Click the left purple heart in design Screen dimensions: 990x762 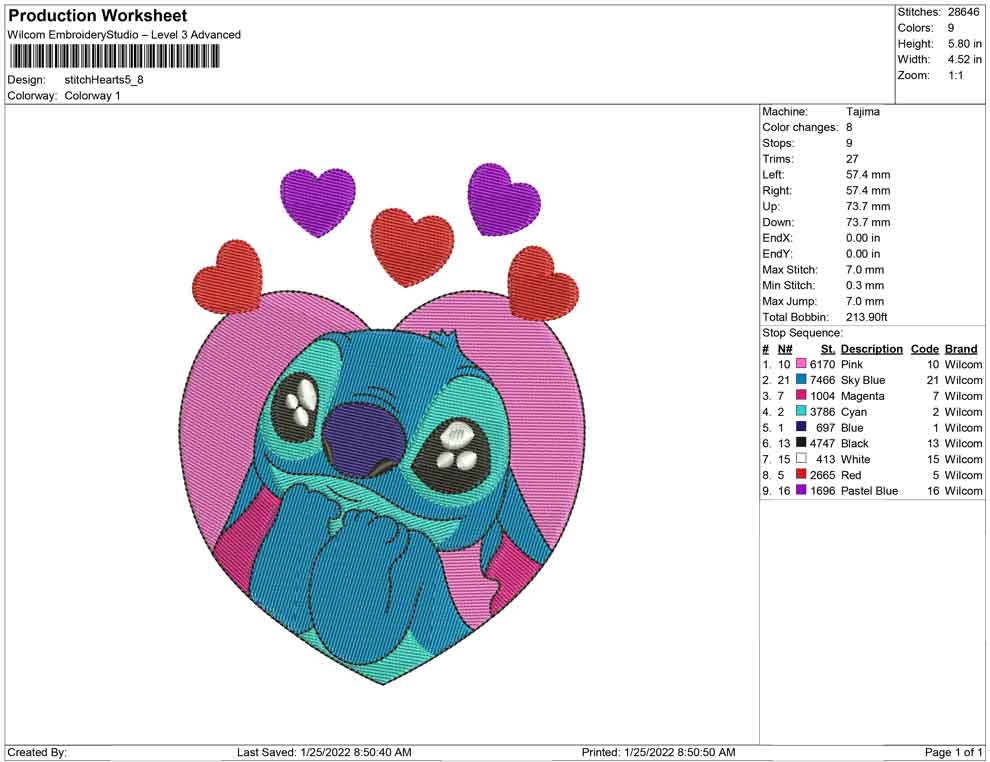click(x=318, y=203)
